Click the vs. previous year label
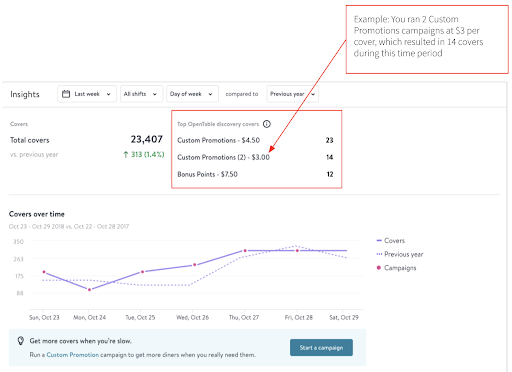 pyautogui.click(x=34, y=155)
